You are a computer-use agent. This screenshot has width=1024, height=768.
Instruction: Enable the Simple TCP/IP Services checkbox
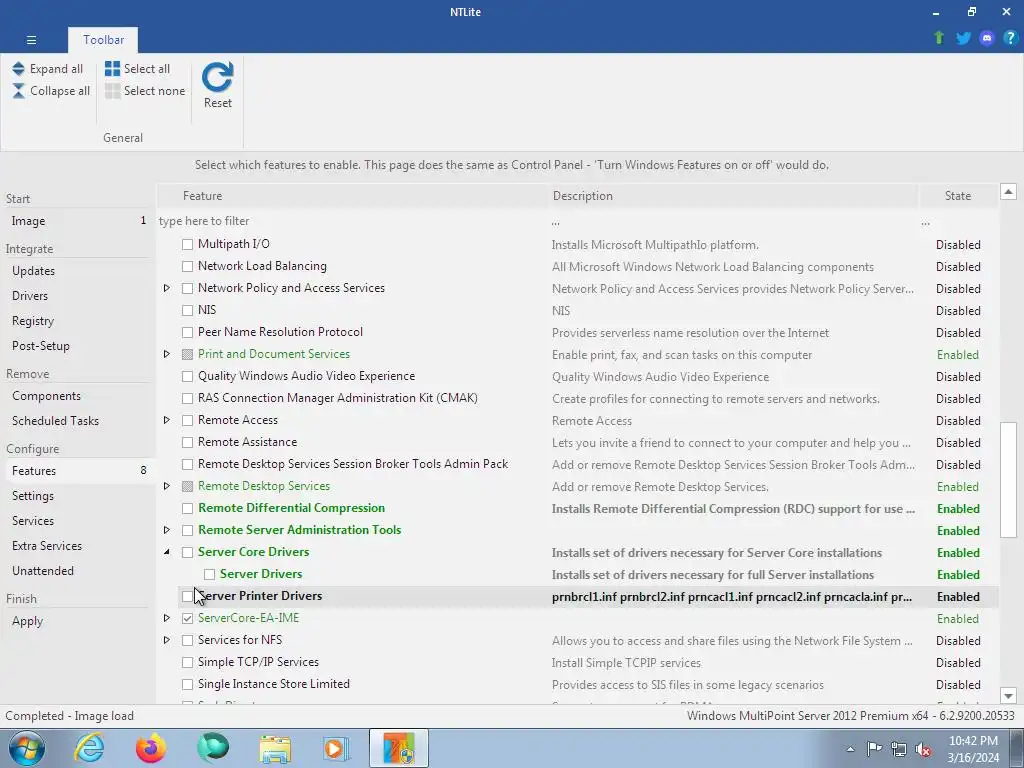click(x=187, y=662)
